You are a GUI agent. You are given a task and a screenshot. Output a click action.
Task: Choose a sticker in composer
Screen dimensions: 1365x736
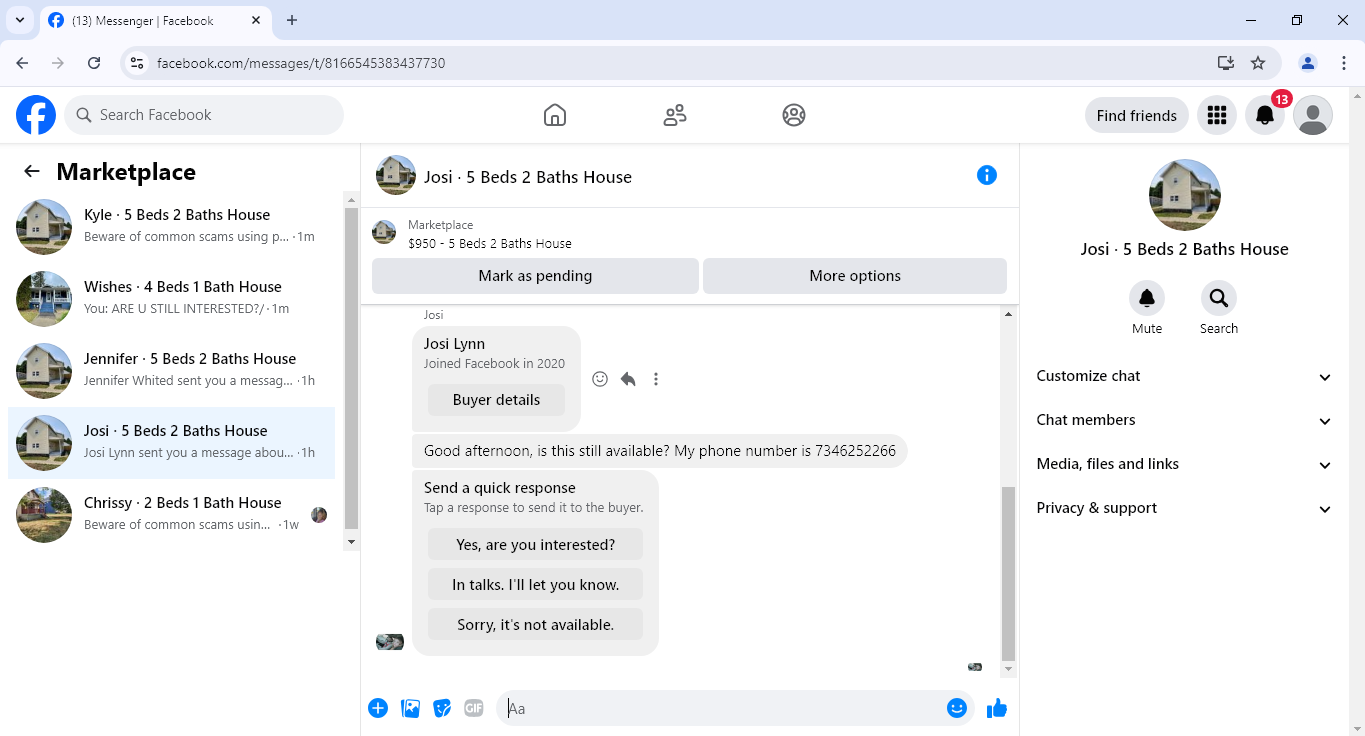point(442,709)
